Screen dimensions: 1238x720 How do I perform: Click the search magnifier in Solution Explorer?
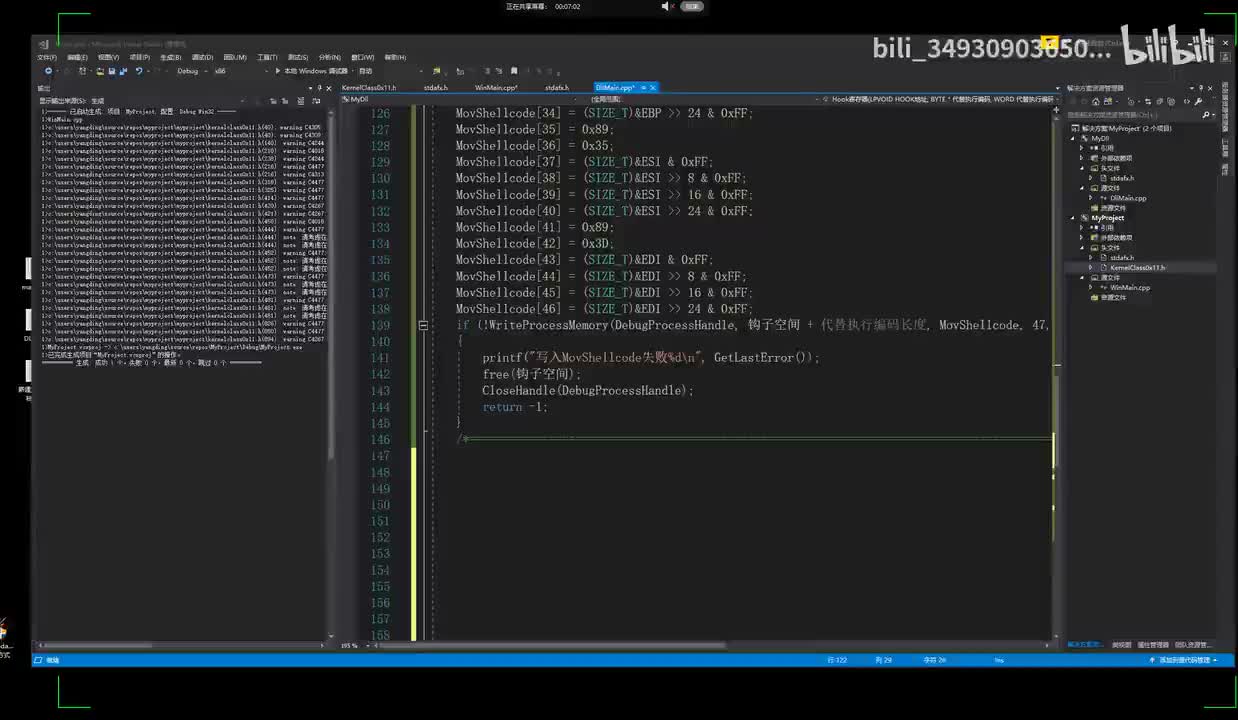click(1205, 115)
